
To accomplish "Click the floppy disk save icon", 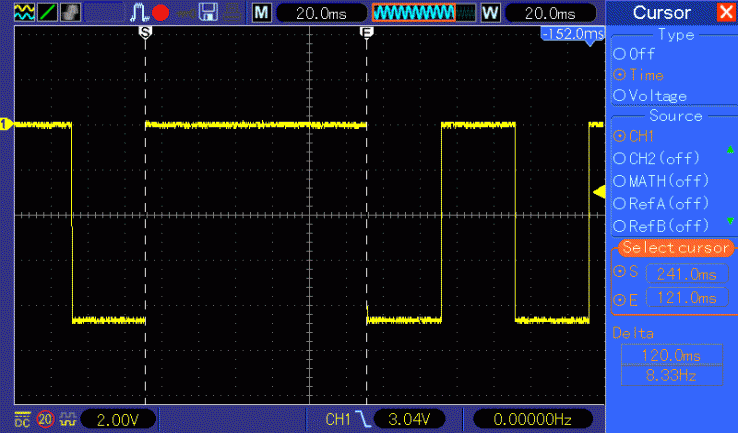I will coord(209,13).
